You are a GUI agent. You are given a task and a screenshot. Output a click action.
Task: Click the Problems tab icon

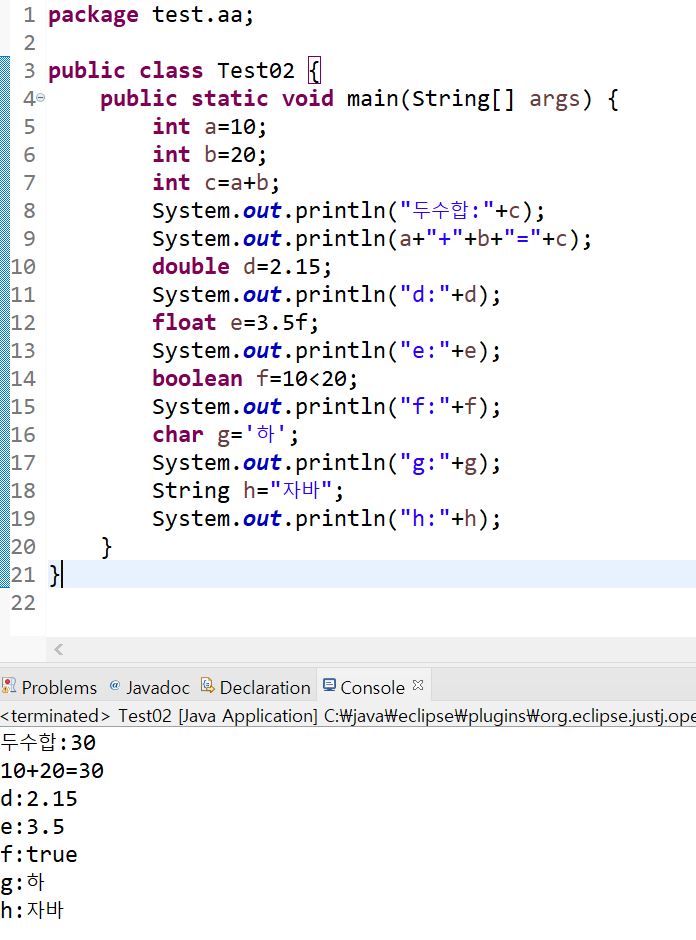pyautogui.click(x=9, y=685)
